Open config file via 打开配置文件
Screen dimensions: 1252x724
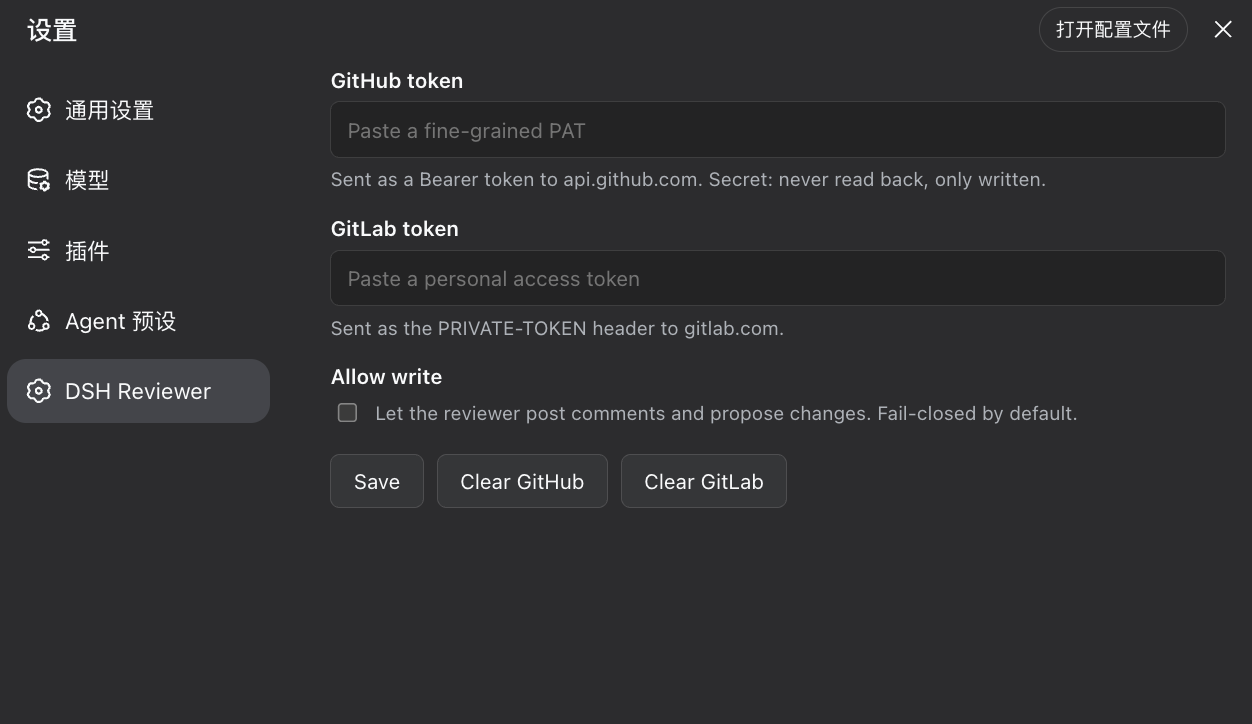(1113, 30)
